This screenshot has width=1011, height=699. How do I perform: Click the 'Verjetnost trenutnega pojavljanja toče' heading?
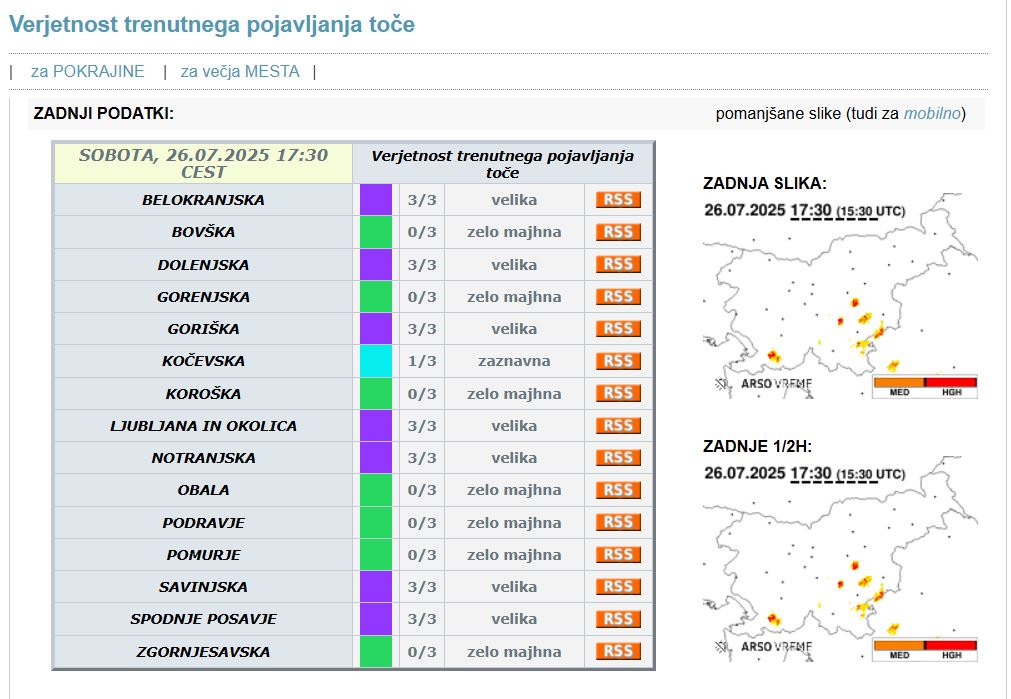pyautogui.click(x=212, y=25)
